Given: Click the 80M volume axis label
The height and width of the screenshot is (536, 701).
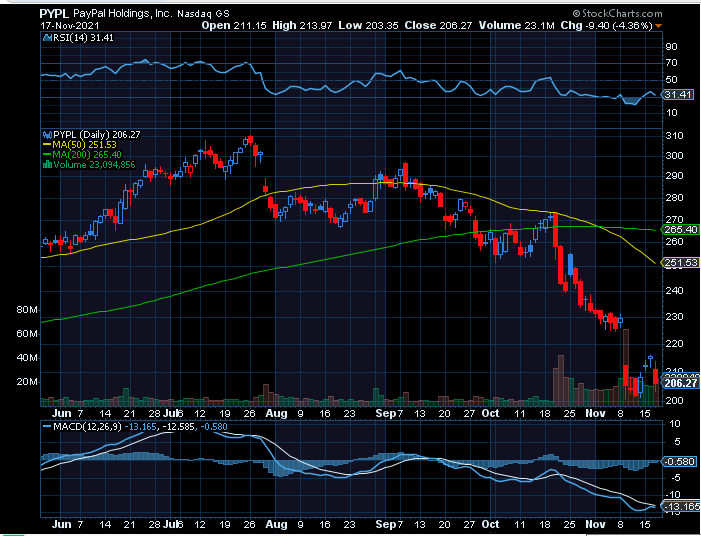Looking at the screenshot, I should [x=27, y=310].
